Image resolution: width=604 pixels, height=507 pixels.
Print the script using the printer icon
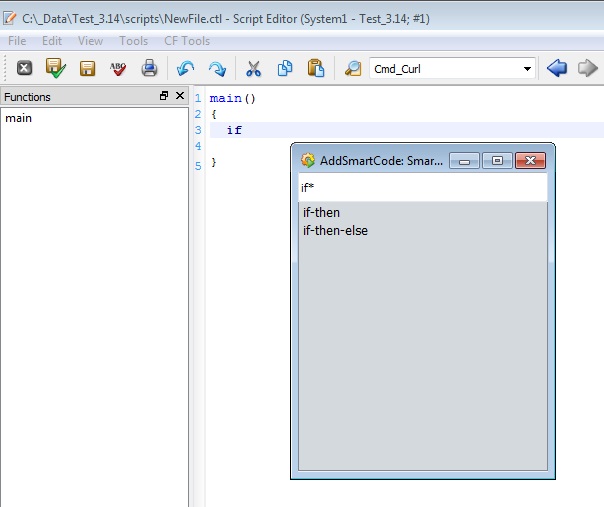click(149, 68)
